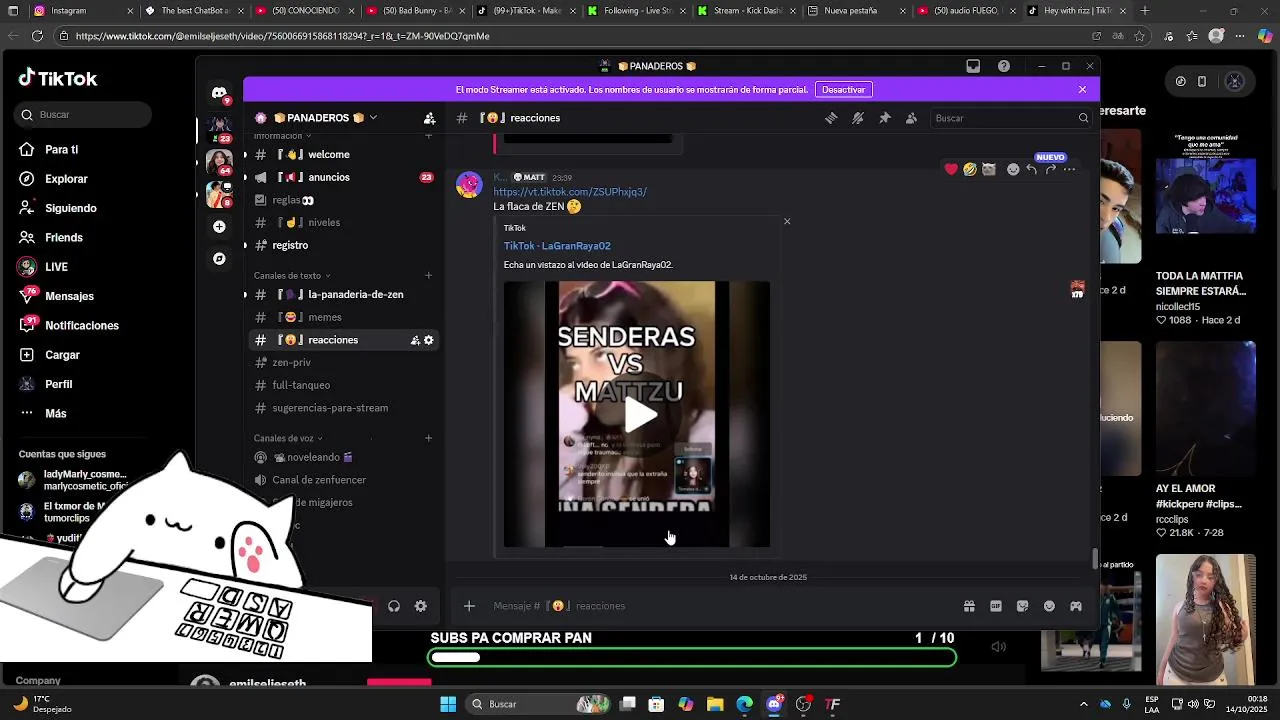React with red heart emoji on message
Image resolution: width=1280 pixels, height=720 pixels.
point(951,170)
